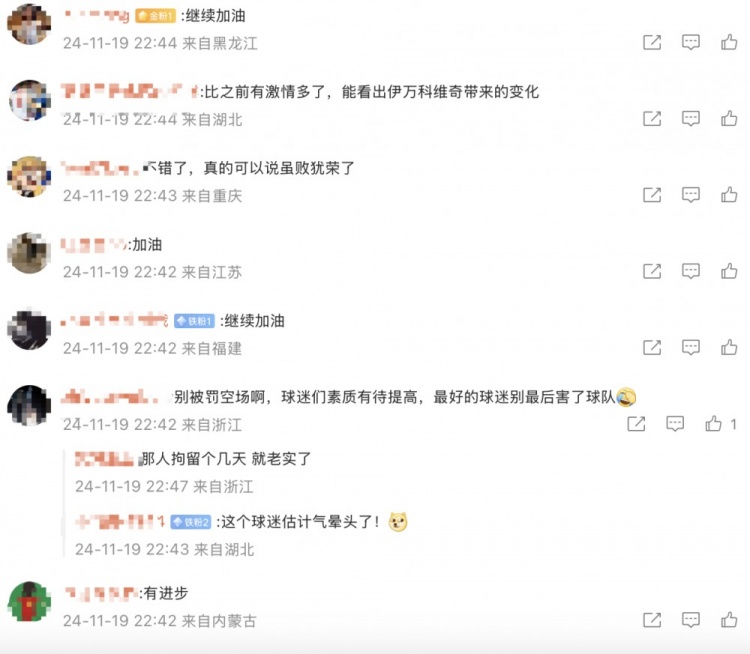Reply to the 别被罚空场 comment from 浙江
Image resolution: width=750 pixels, height=654 pixels.
[x=675, y=423]
